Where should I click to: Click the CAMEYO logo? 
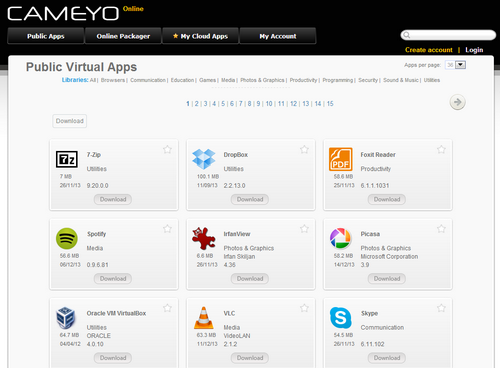[63, 14]
